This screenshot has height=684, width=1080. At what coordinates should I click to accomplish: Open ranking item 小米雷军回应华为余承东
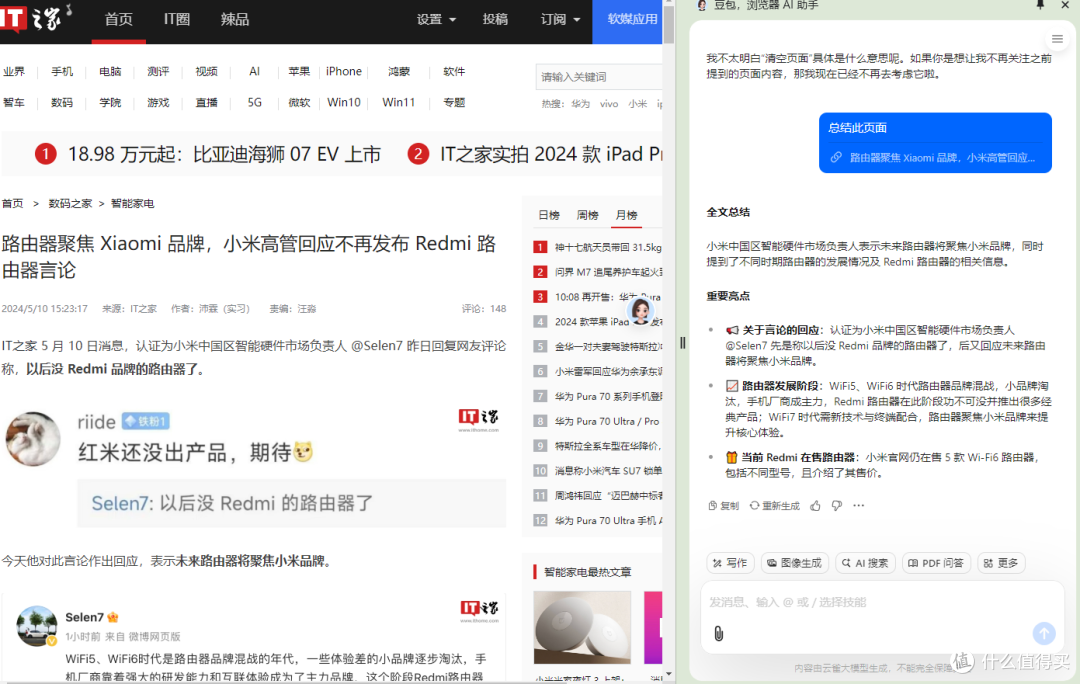(608, 371)
